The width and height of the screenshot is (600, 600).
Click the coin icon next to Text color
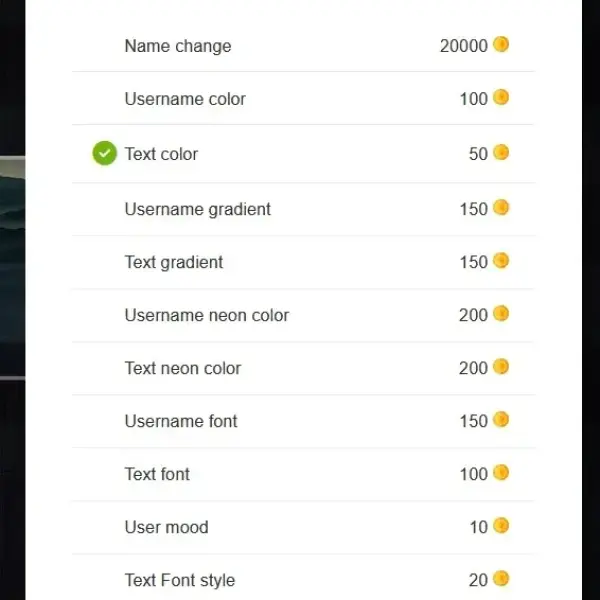click(x=501, y=152)
